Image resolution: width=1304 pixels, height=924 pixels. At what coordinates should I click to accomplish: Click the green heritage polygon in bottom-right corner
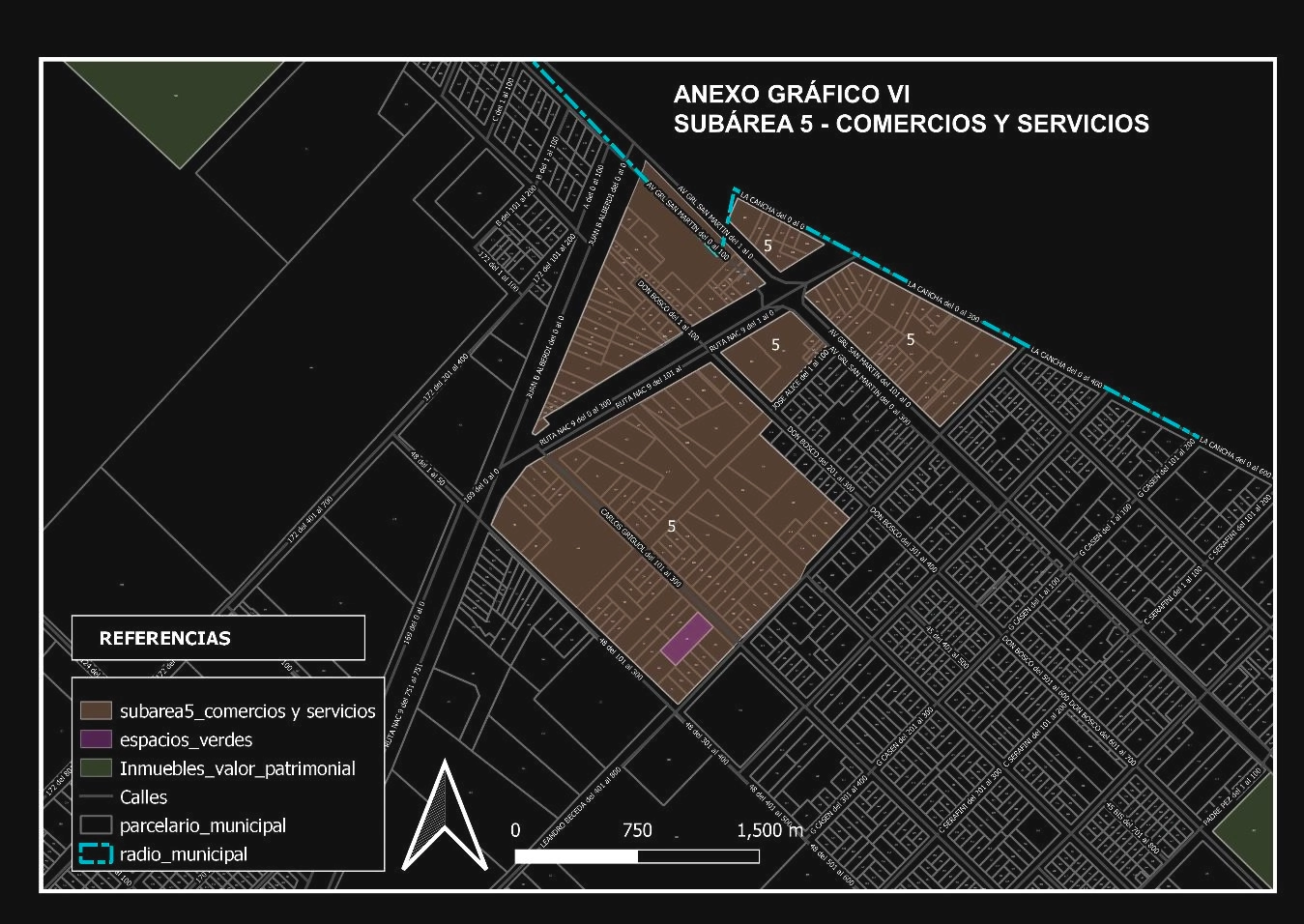click(x=1249, y=833)
